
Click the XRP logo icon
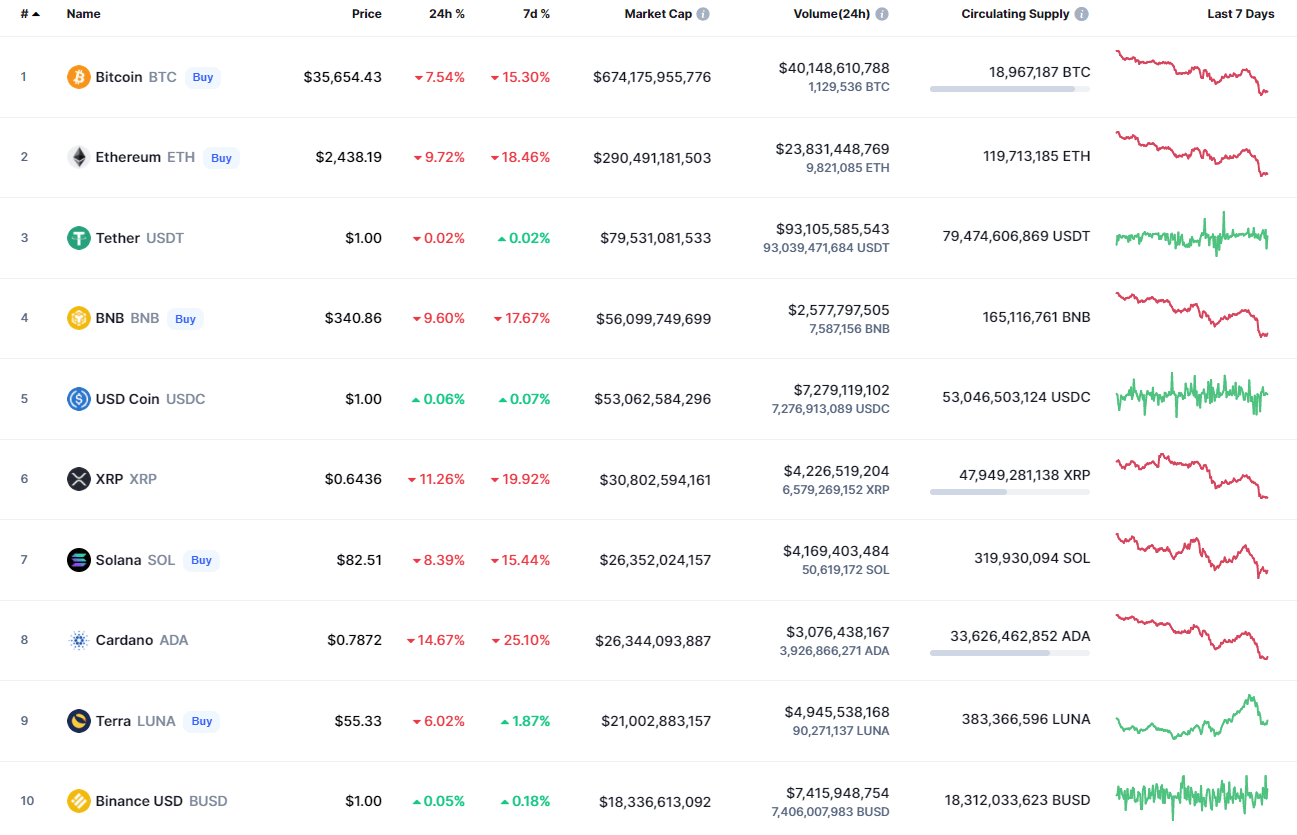click(78, 479)
